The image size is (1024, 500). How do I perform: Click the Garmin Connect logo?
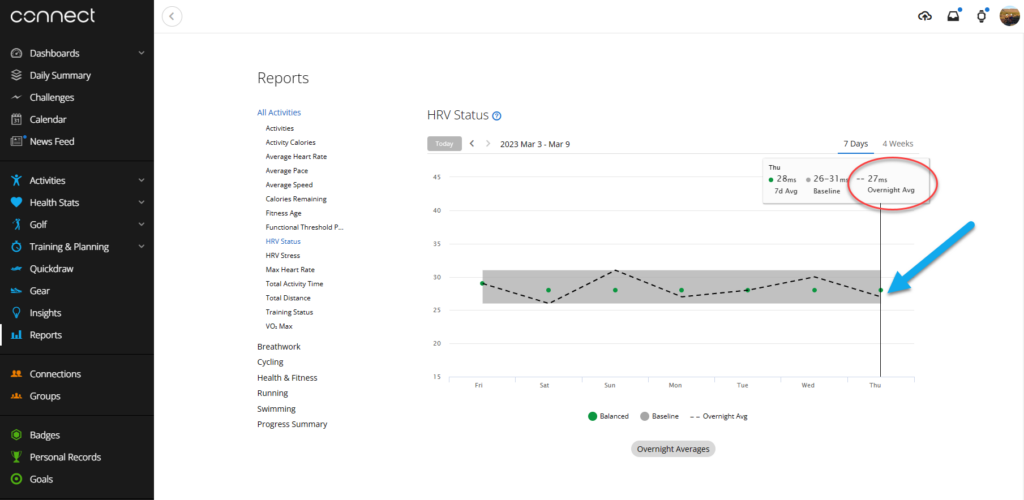click(53, 16)
